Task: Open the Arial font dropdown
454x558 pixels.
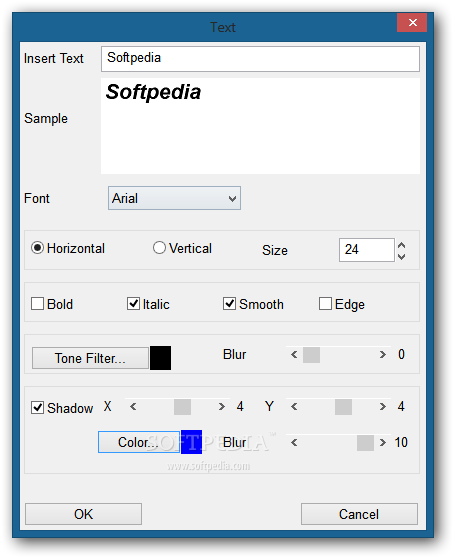Action: click(174, 198)
